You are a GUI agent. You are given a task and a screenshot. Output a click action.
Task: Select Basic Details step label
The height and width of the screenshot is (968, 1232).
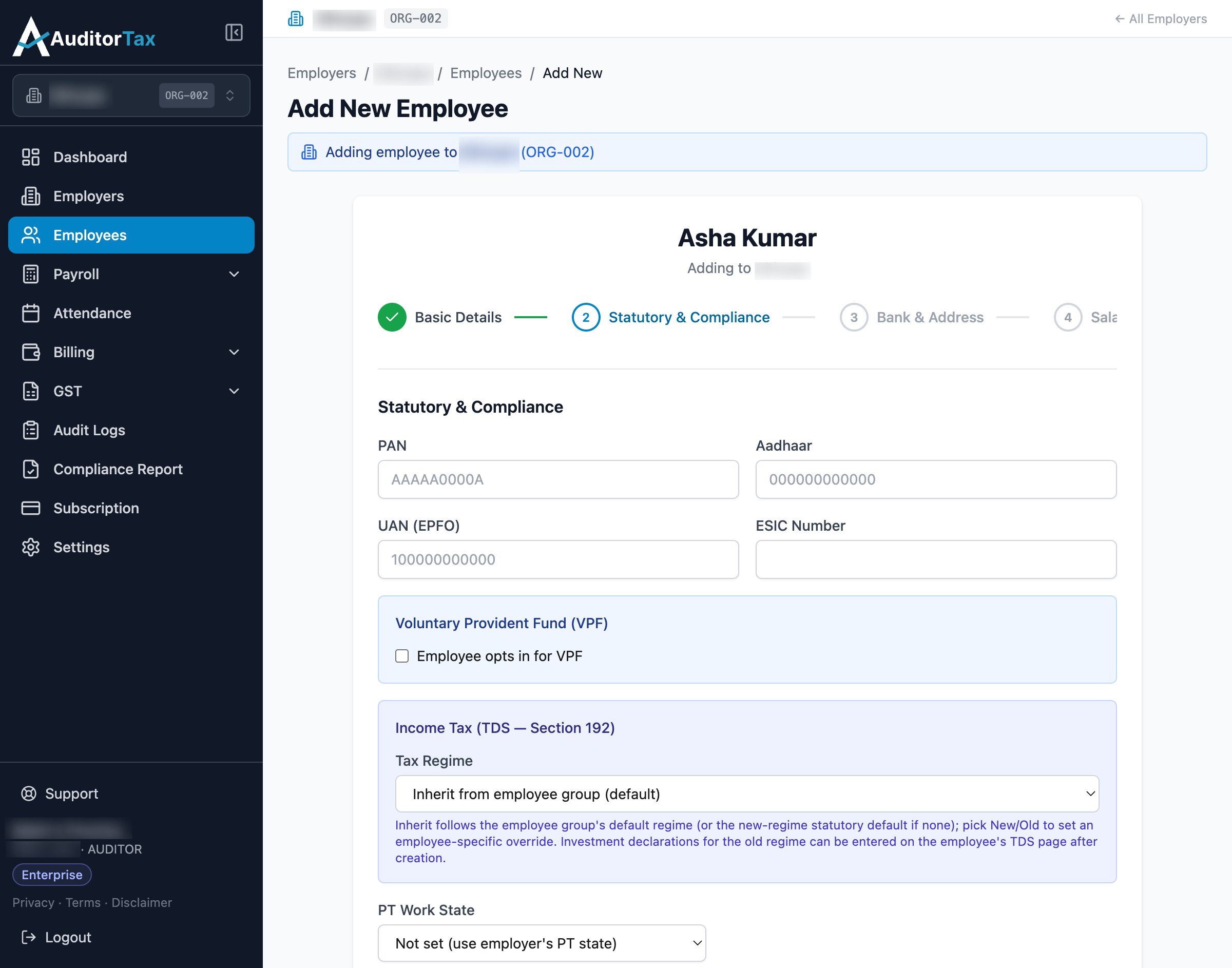458,317
